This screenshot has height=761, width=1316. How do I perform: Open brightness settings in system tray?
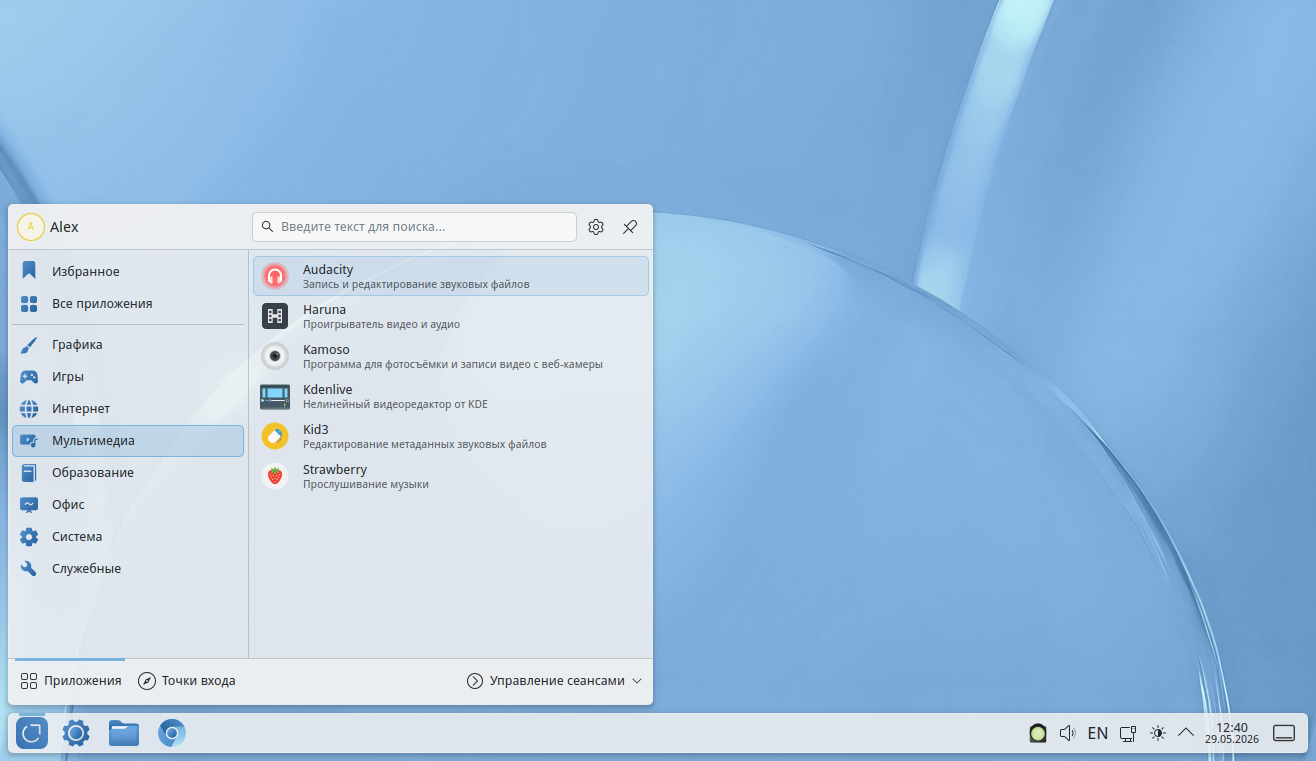1158,733
